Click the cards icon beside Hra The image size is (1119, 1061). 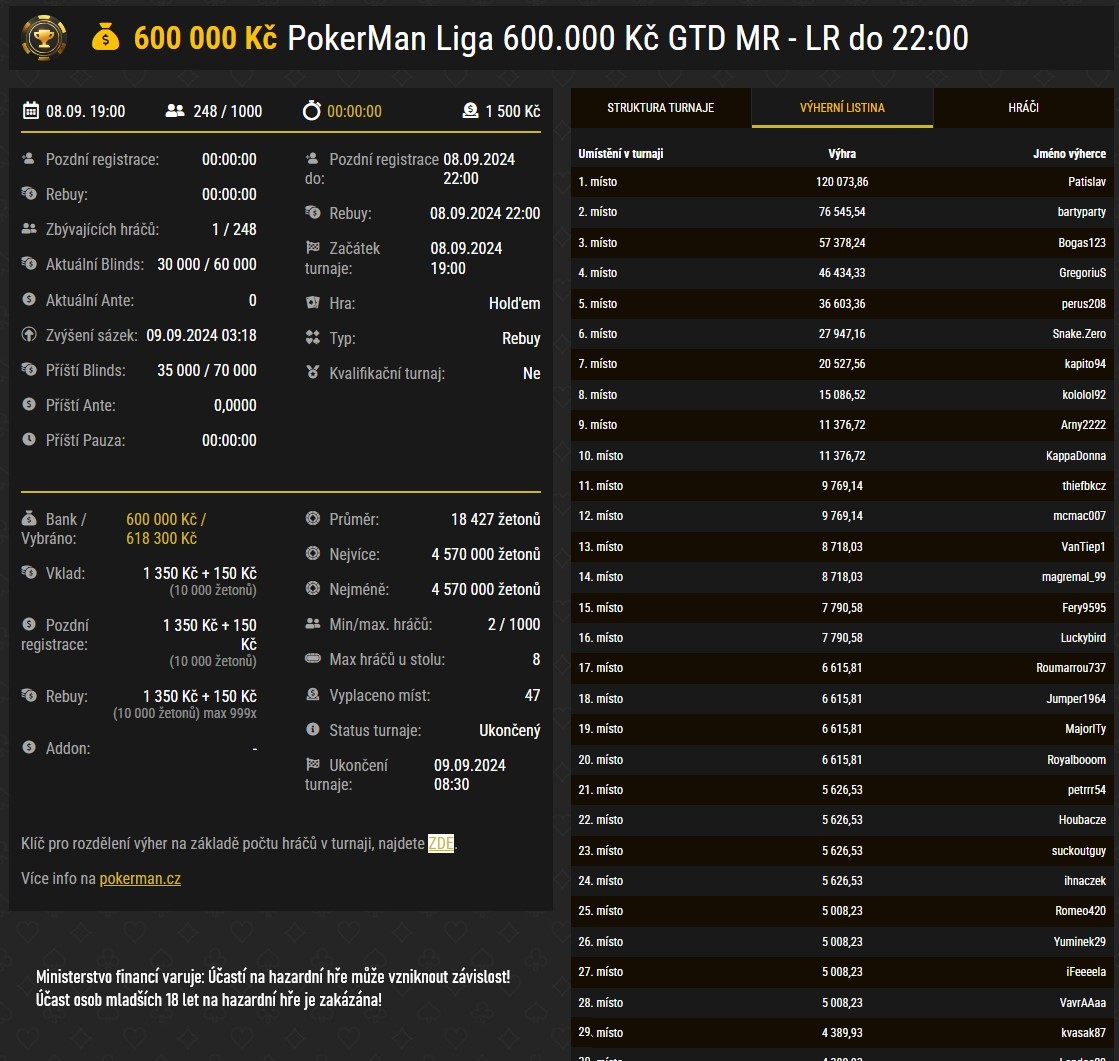[313, 302]
